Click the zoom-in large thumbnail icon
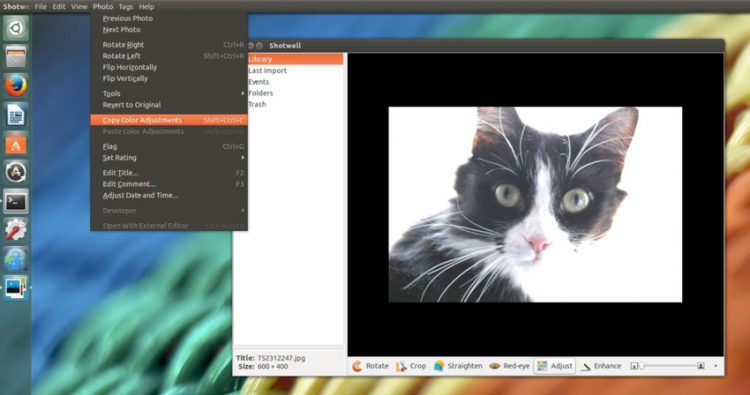The width and height of the screenshot is (750, 395). tap(700, 366)
